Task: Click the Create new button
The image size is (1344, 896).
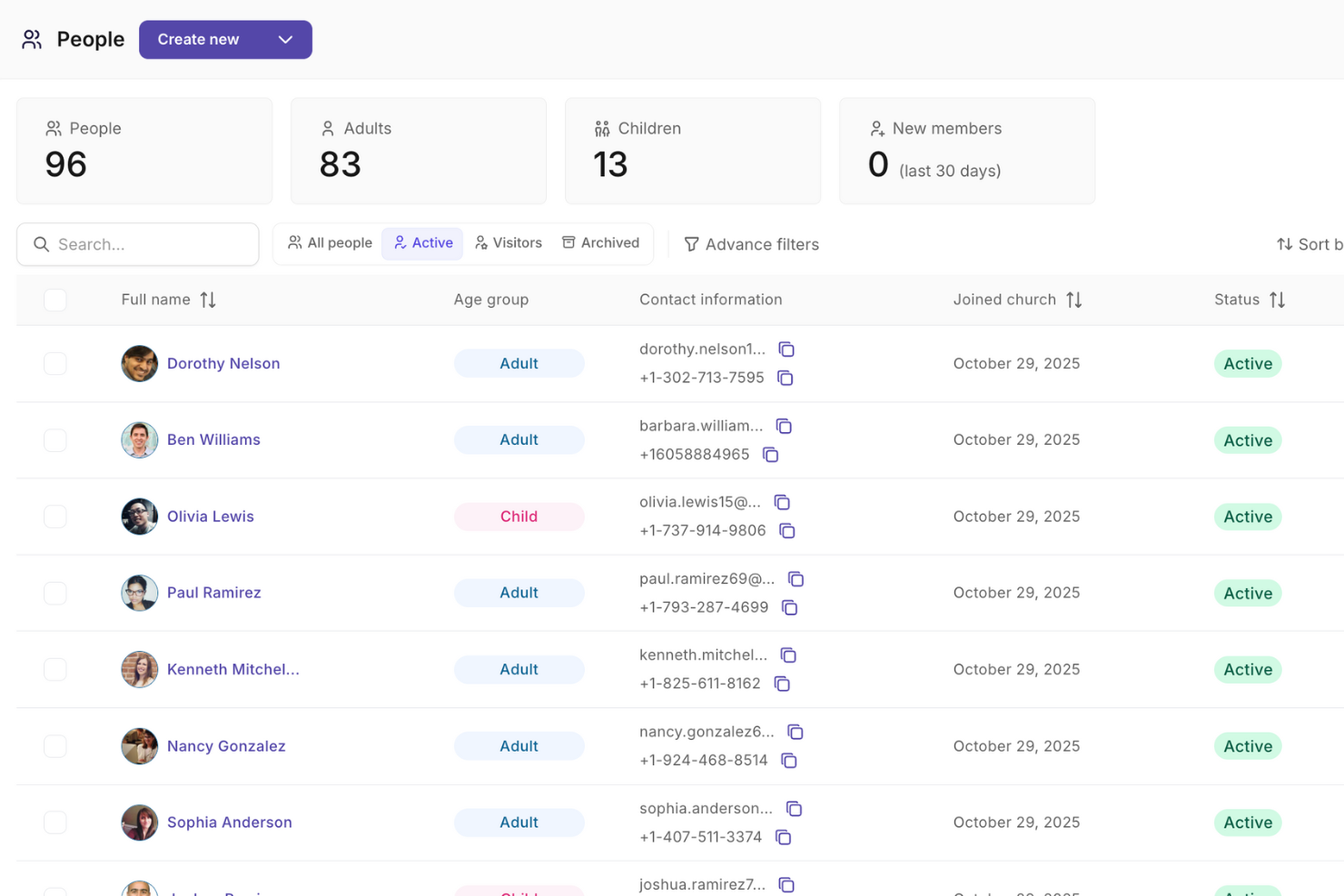Action: 198,39
